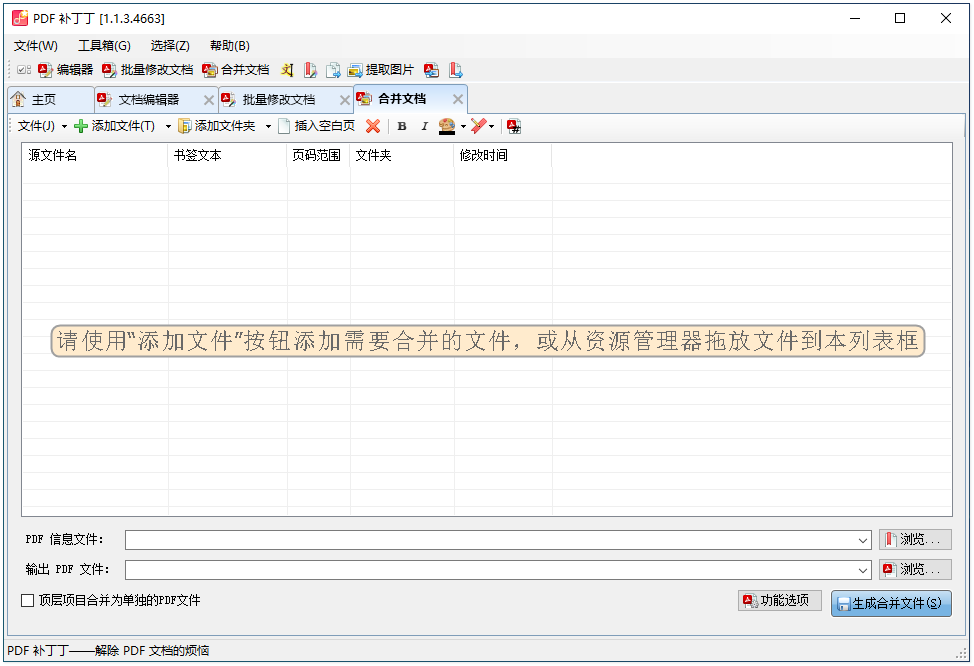
Task: Click inside the 输出 PDF 文件 input field
Action: point(490,569)
